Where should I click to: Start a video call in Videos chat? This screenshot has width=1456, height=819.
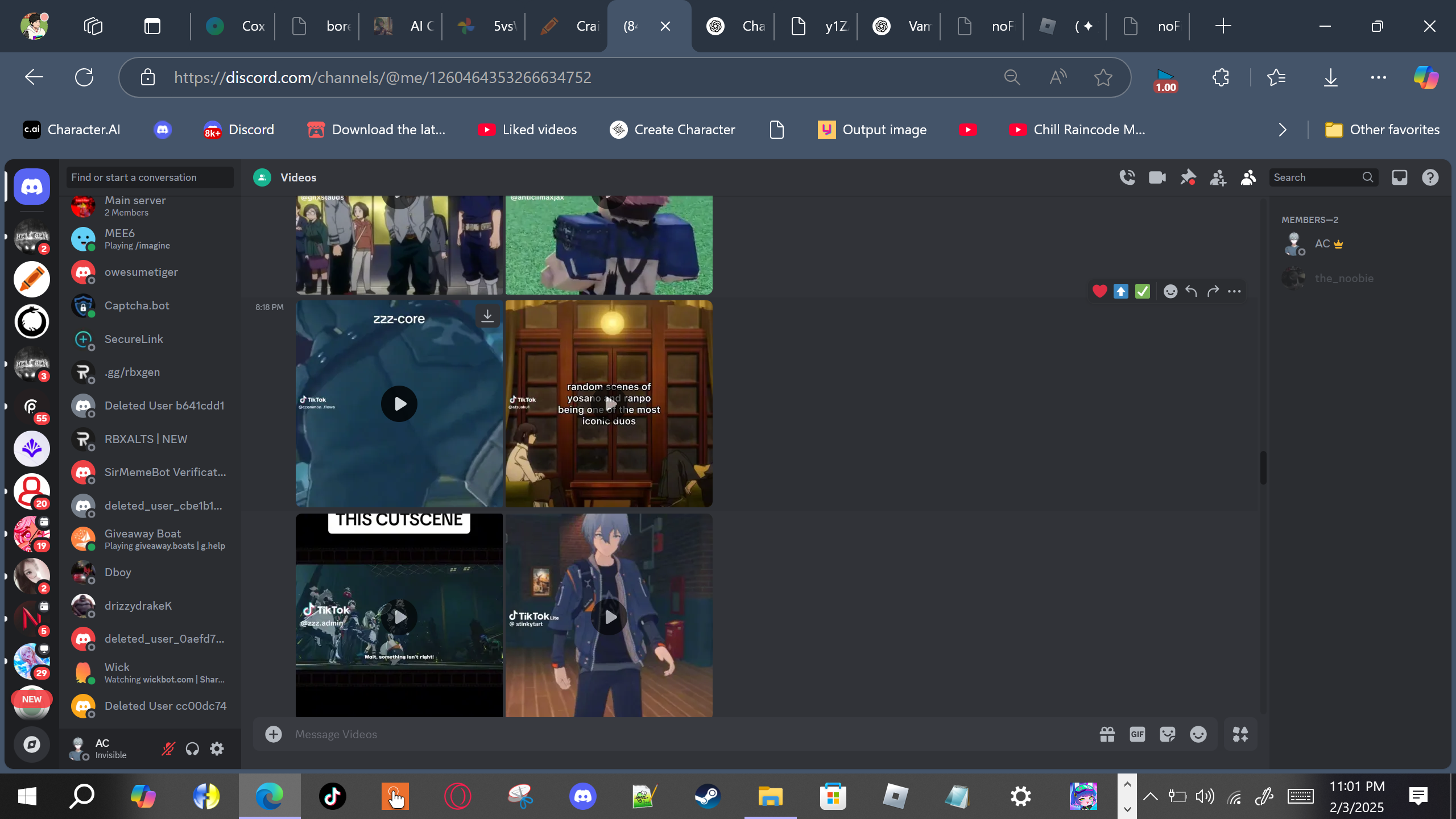tap(1157, 177)
